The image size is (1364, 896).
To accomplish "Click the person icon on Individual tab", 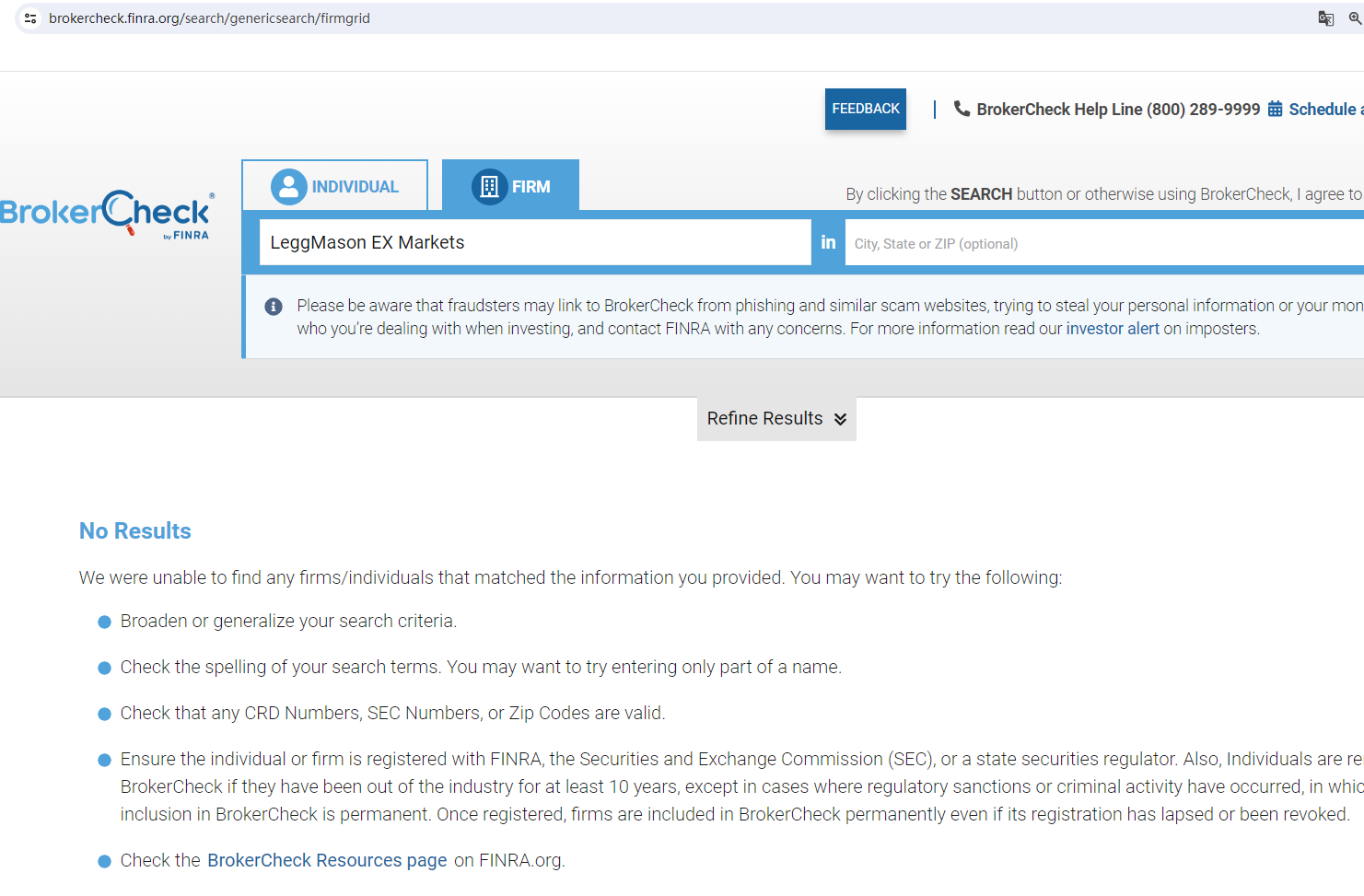I will 289,187.
